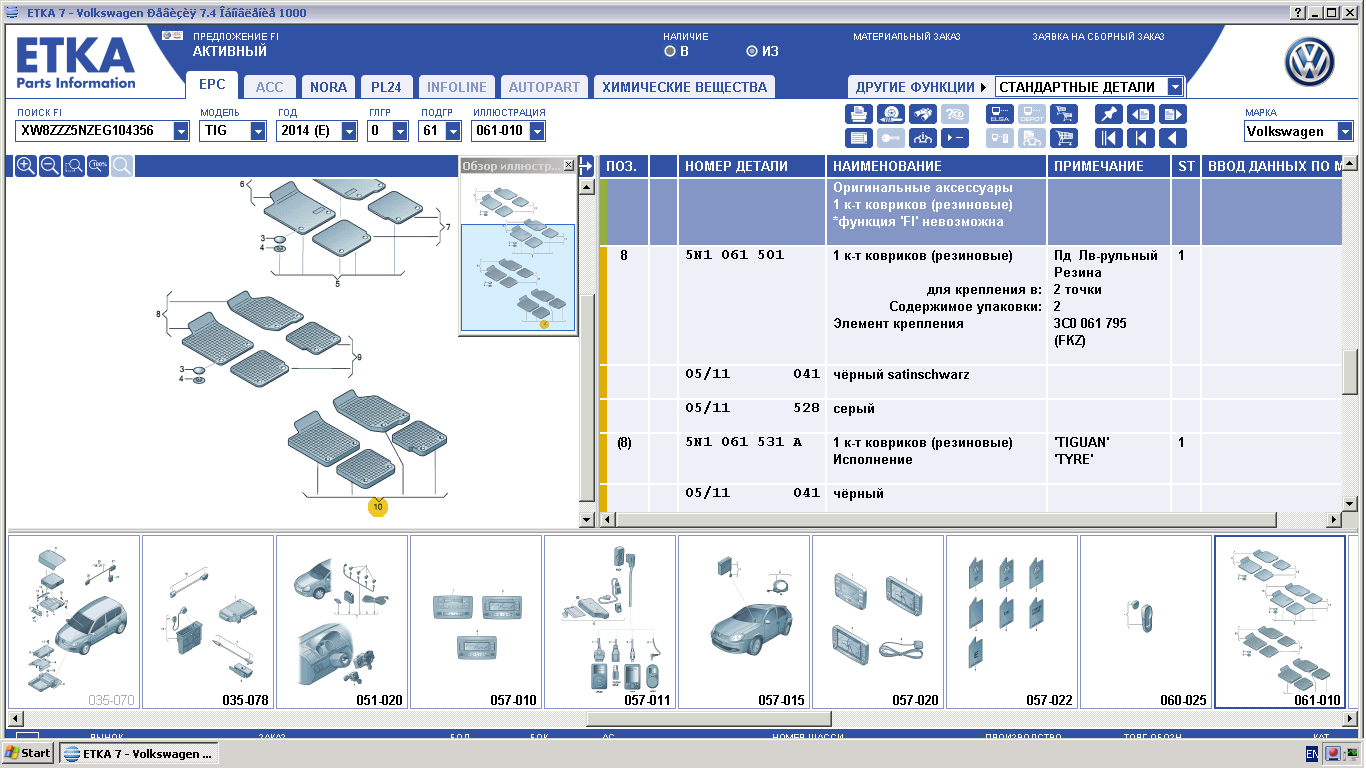Jump to first with double-bar arrow icon

1108,138
